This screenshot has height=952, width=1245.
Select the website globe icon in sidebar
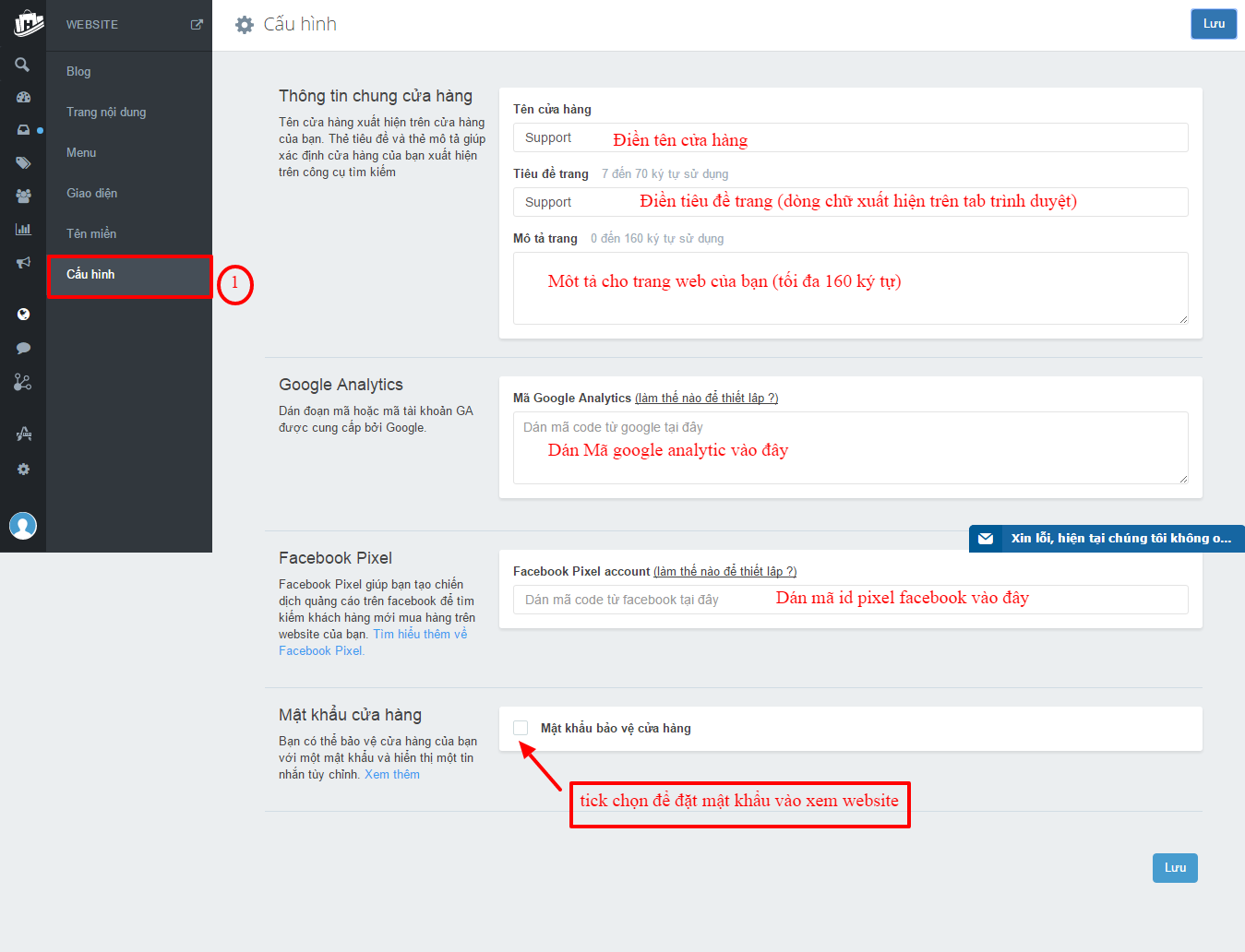[x=23, y=315]
